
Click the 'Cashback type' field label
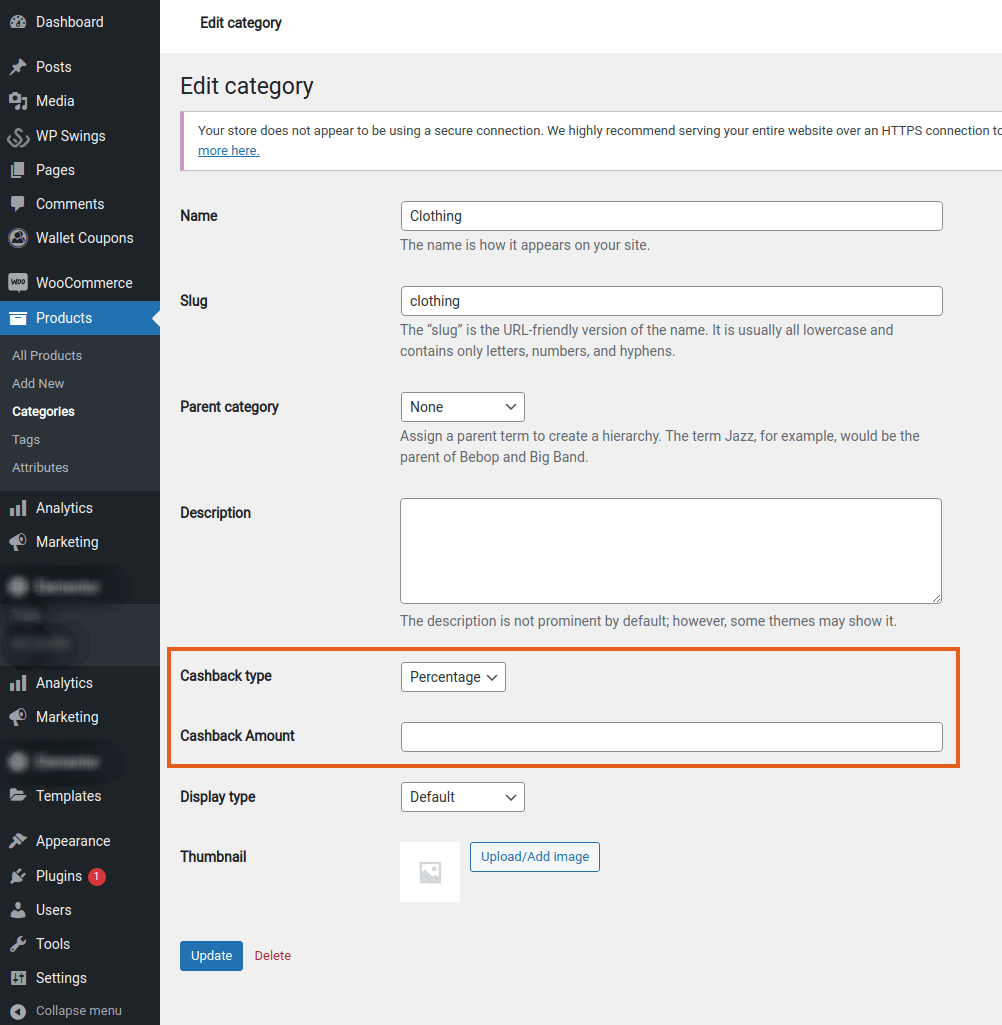[226, 676]
